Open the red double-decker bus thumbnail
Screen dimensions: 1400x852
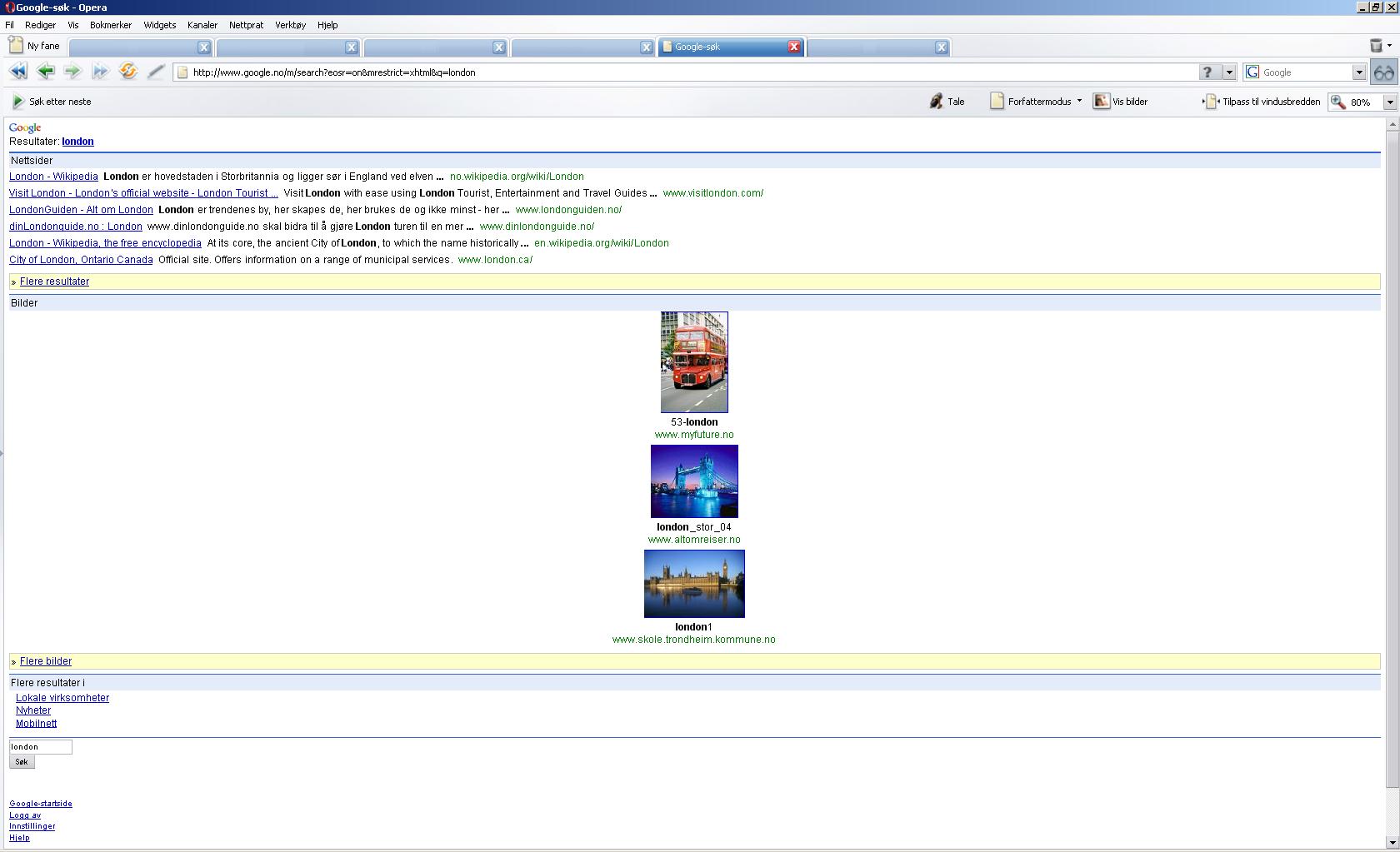click(694, 362)
